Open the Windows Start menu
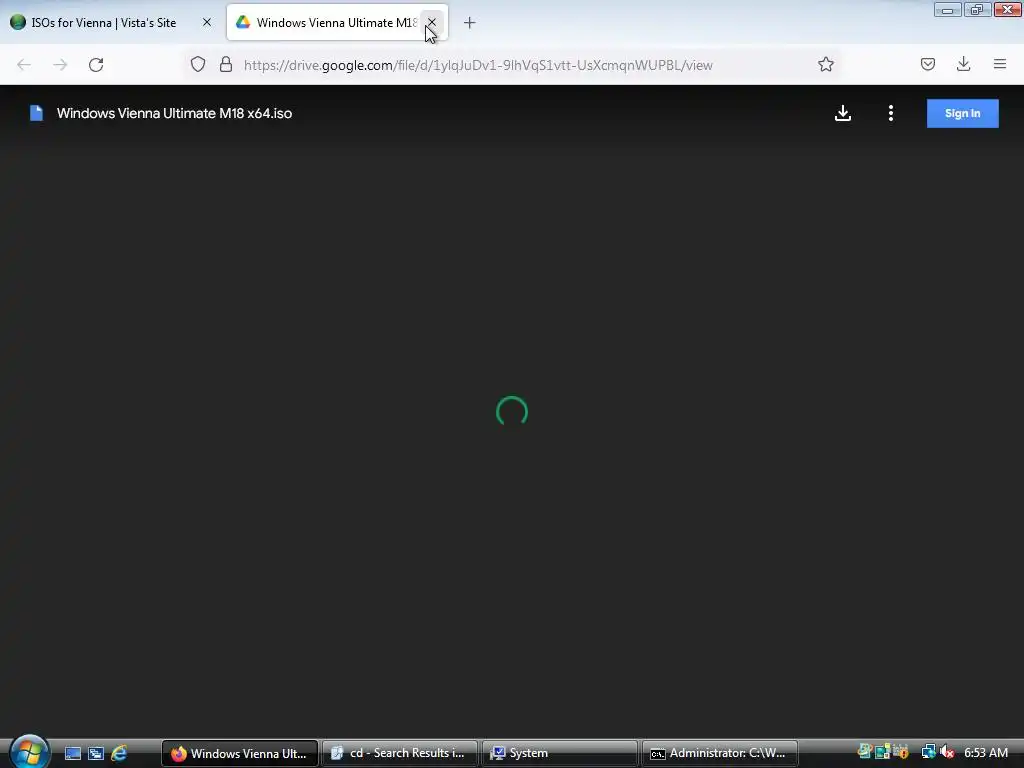 click(x=29, y=752)
